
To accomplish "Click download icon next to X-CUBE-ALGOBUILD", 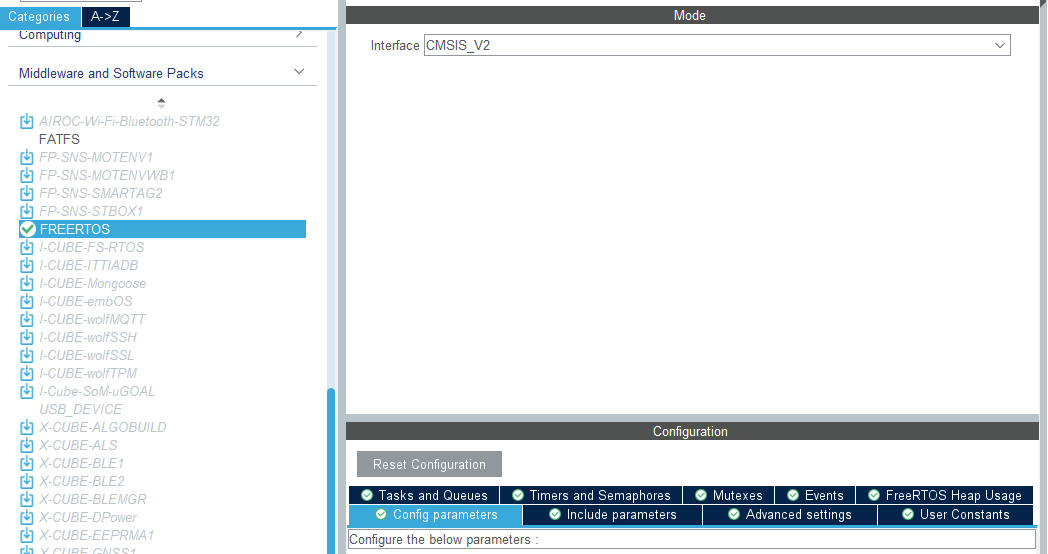I will click(27, 427).
